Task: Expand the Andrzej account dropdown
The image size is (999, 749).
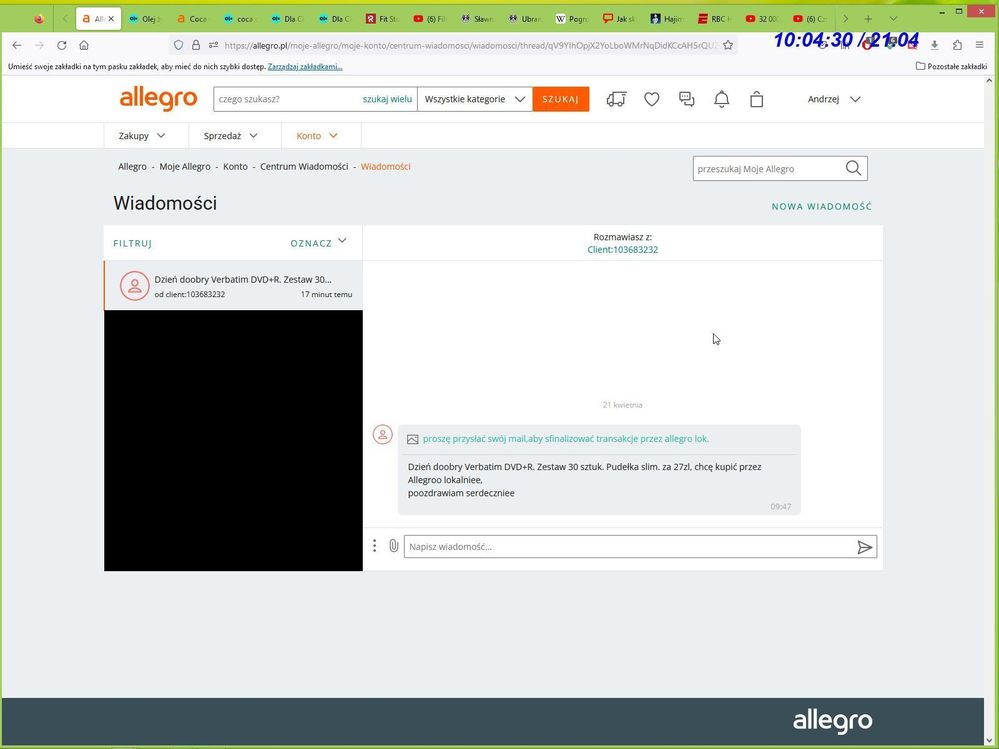Action: [x=833, y=99]
